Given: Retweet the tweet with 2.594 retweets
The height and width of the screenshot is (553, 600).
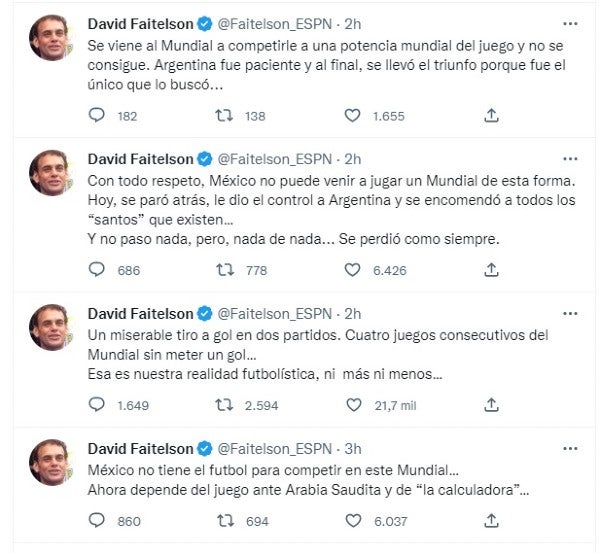Looking at the screenshot, I should click(226, 404).
